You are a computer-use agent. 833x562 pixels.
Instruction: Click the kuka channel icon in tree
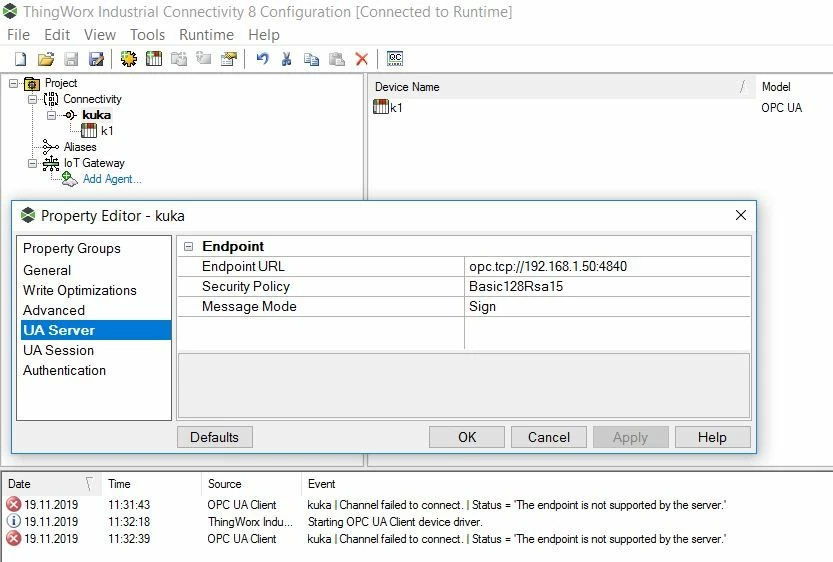pos(70,115)
